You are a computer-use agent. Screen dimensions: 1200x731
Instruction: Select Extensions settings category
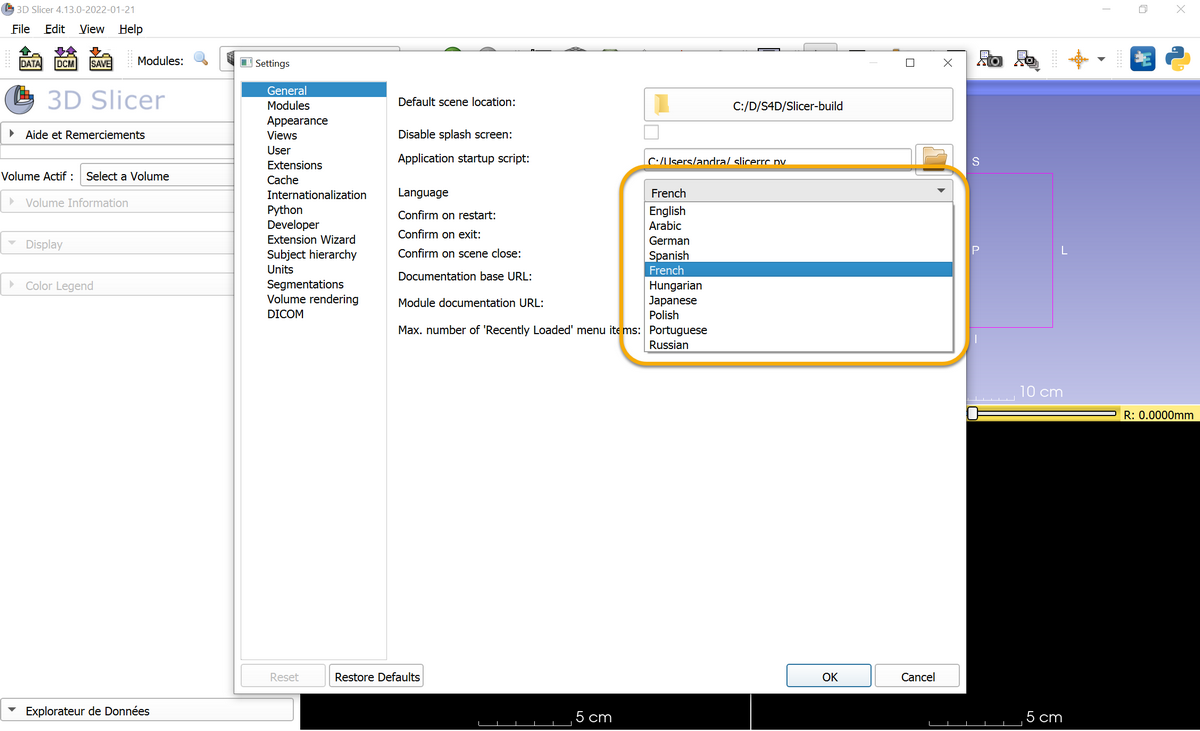(314, 165)
